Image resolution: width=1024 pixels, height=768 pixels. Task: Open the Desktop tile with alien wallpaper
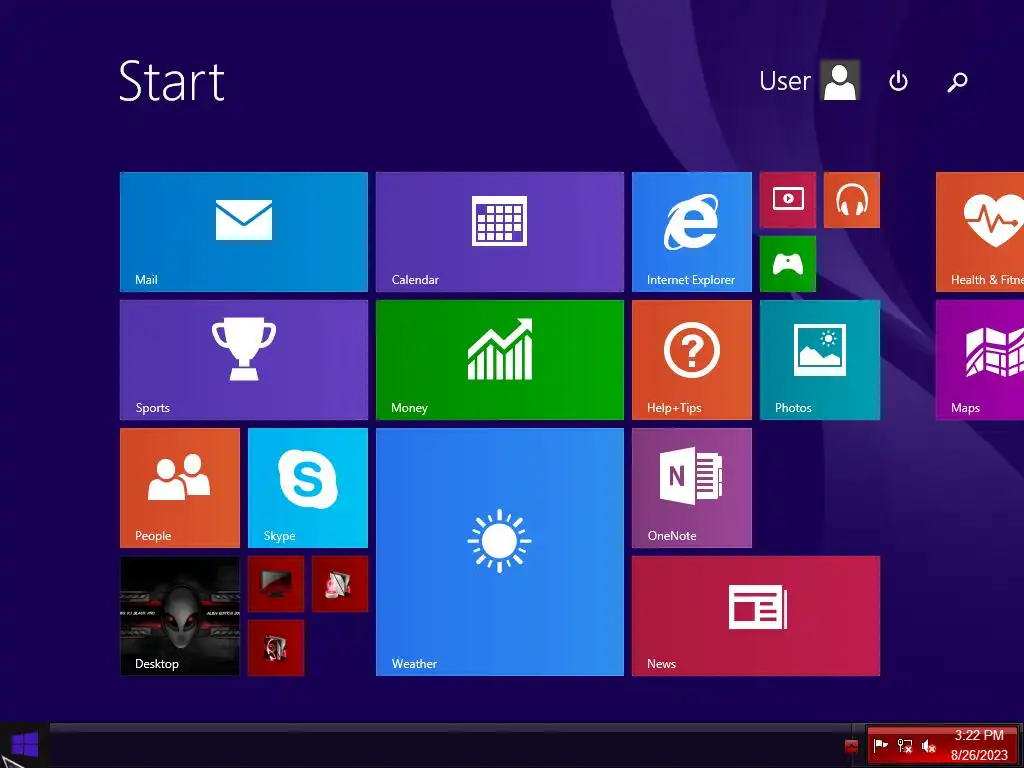180,616
